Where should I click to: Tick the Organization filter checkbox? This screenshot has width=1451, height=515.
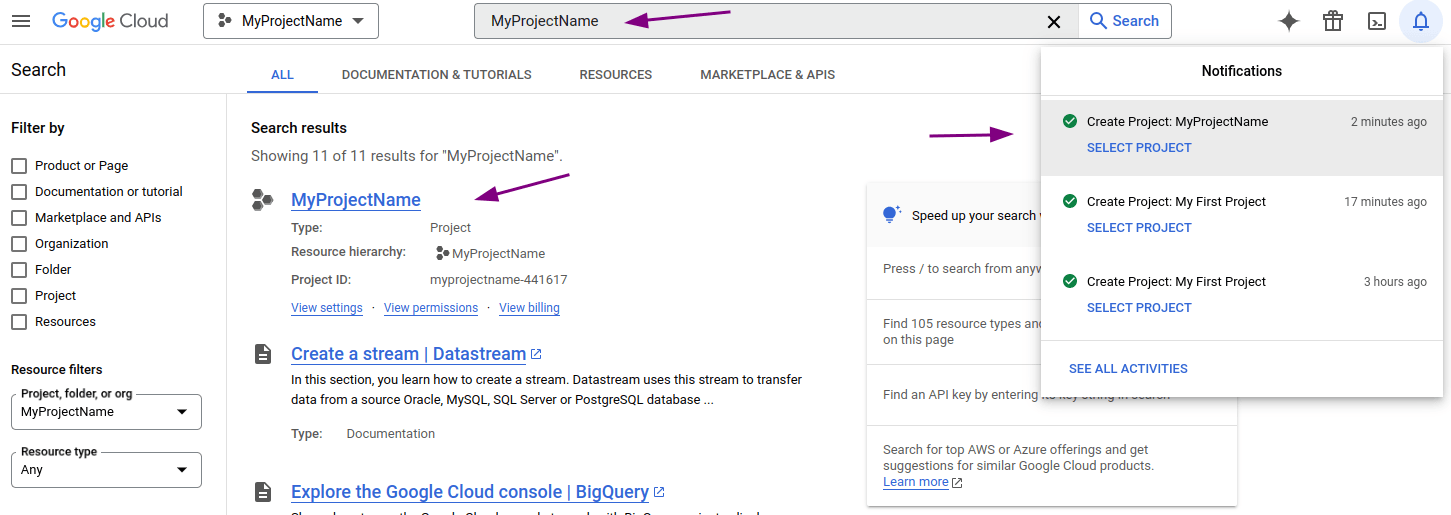point(19,244)
